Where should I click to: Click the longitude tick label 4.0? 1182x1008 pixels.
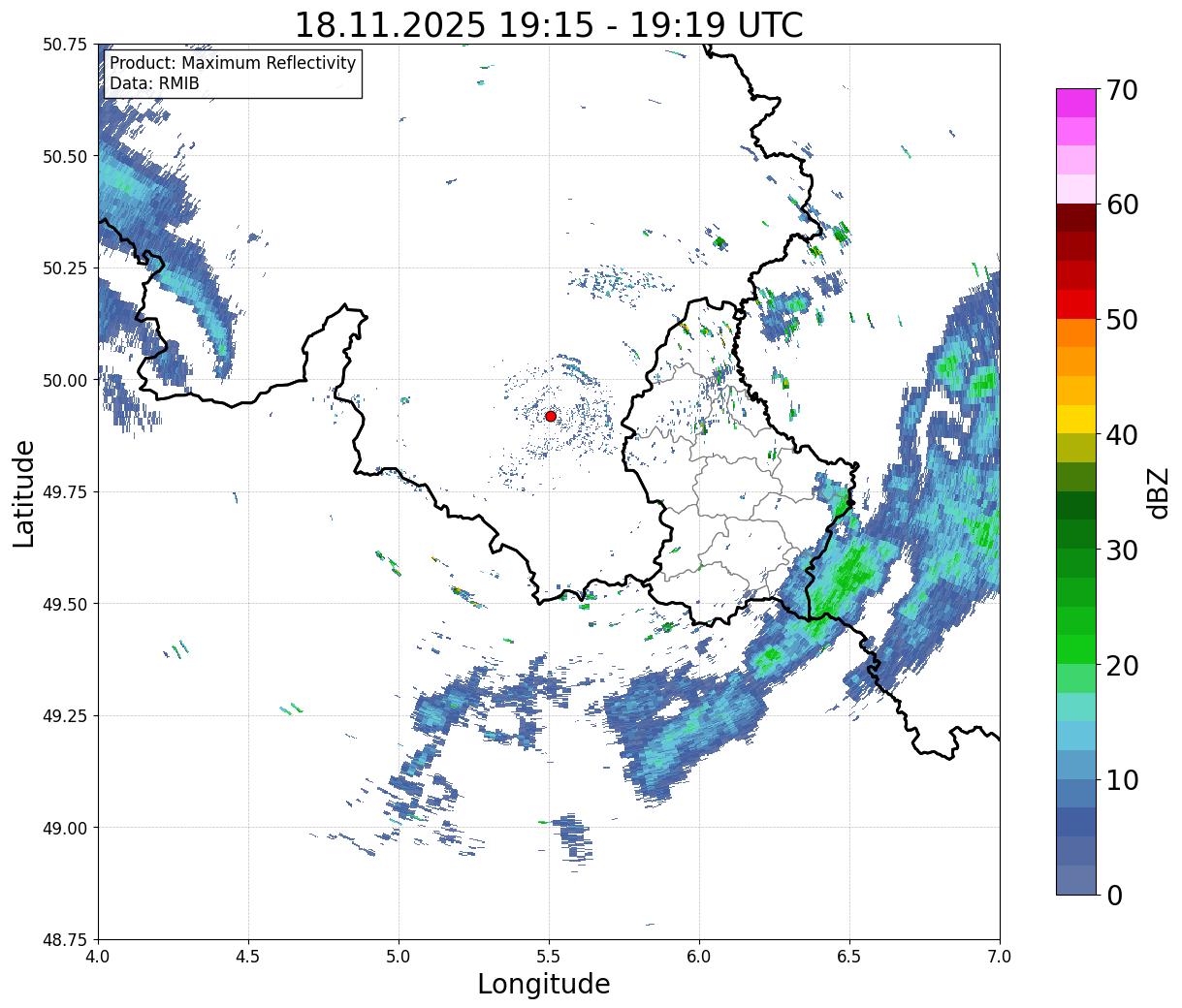click(x=98, y=956)
